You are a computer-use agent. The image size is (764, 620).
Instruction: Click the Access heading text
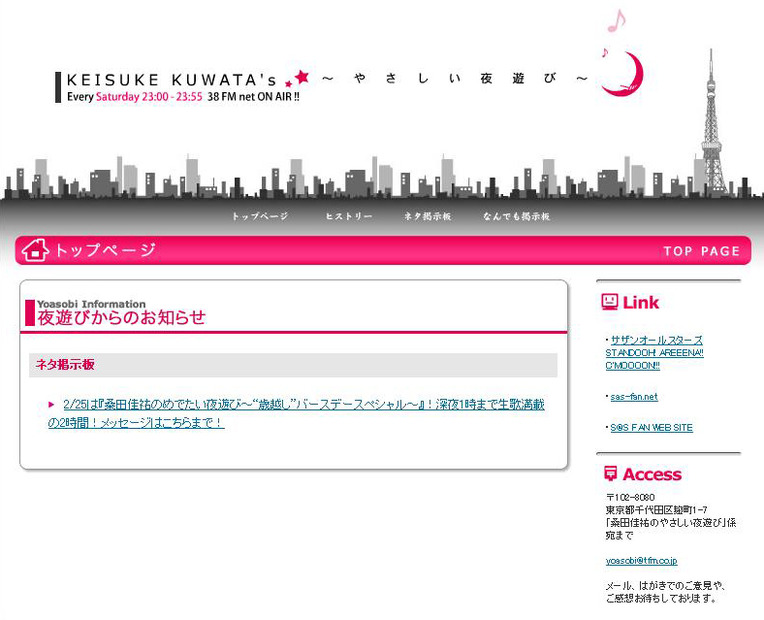[x=652, y=474]
